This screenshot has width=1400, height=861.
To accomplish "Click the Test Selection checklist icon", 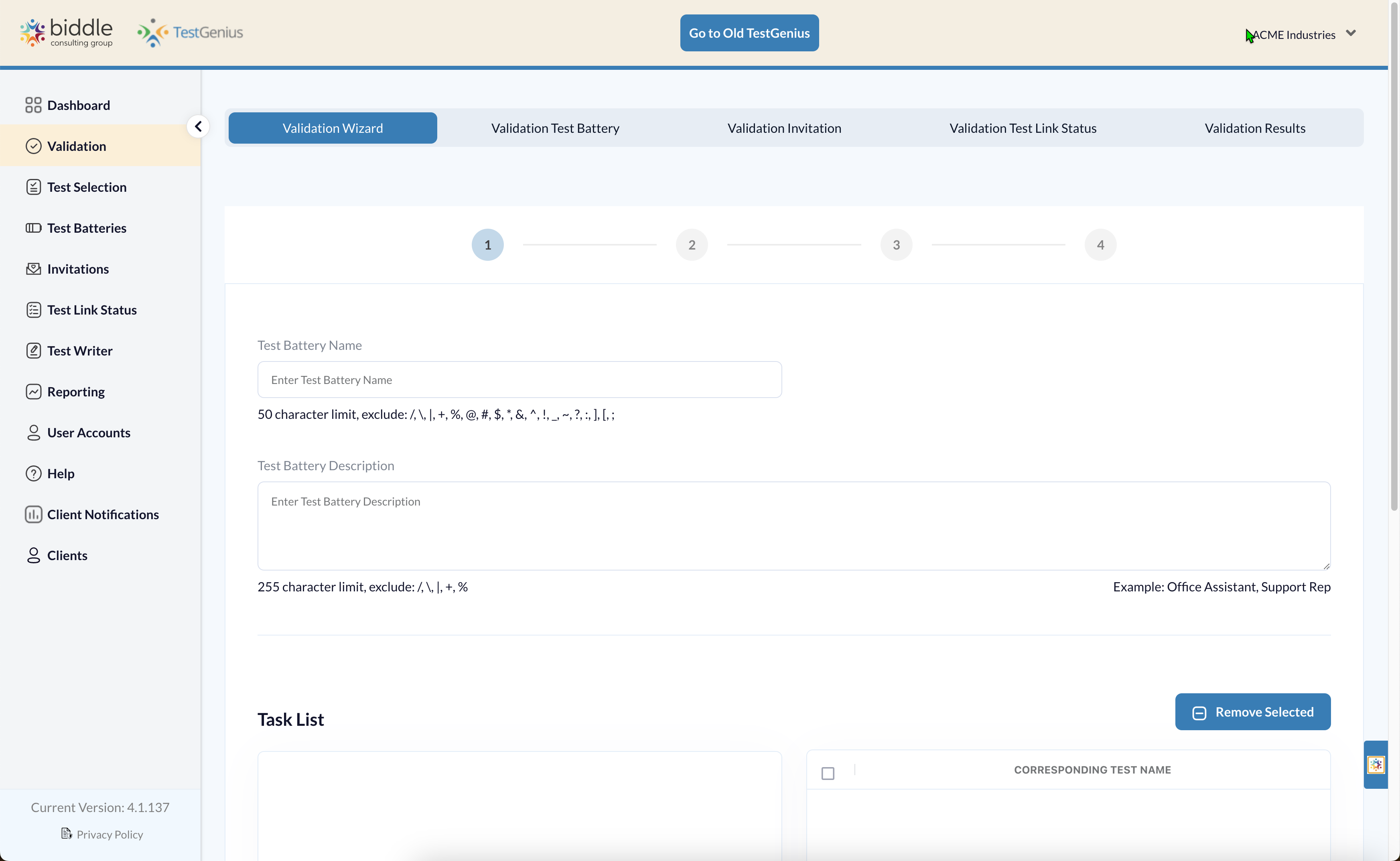I will click(33, 187).
